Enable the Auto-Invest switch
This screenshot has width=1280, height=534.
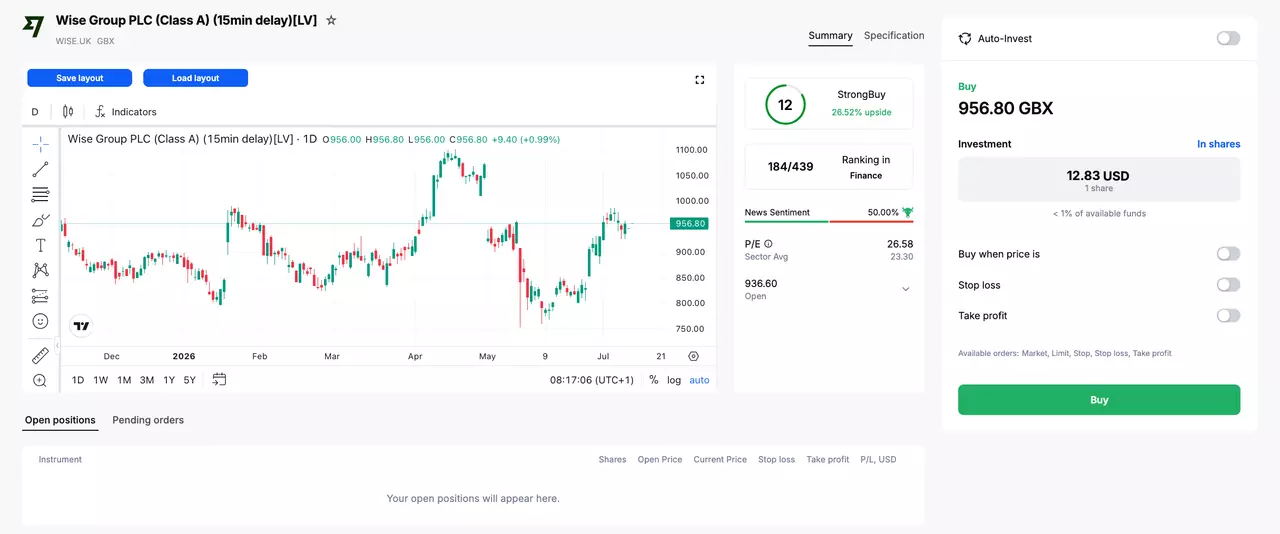(1228, 38)
